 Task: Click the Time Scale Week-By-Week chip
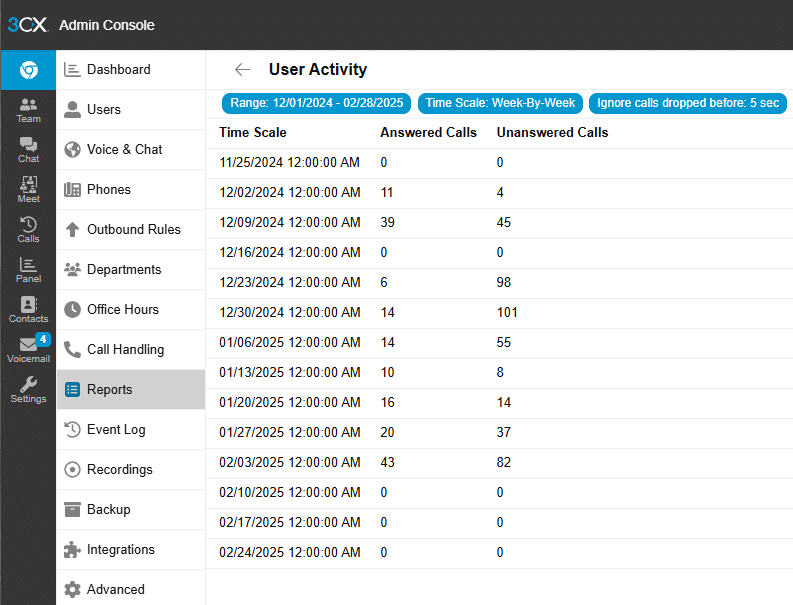[x=500, y=103]
